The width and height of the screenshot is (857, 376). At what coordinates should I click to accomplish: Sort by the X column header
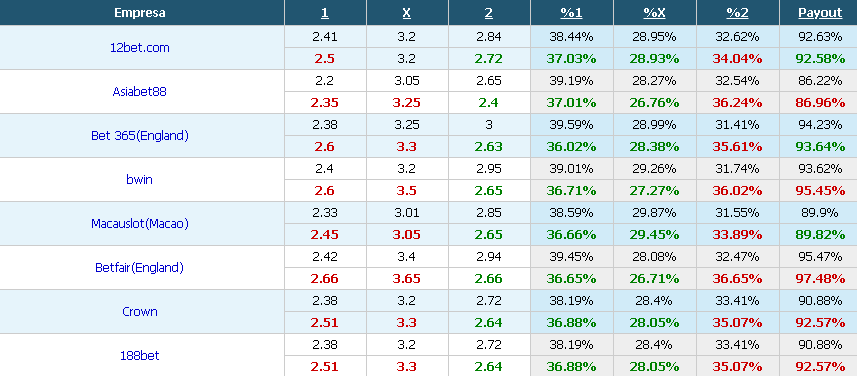407,13
